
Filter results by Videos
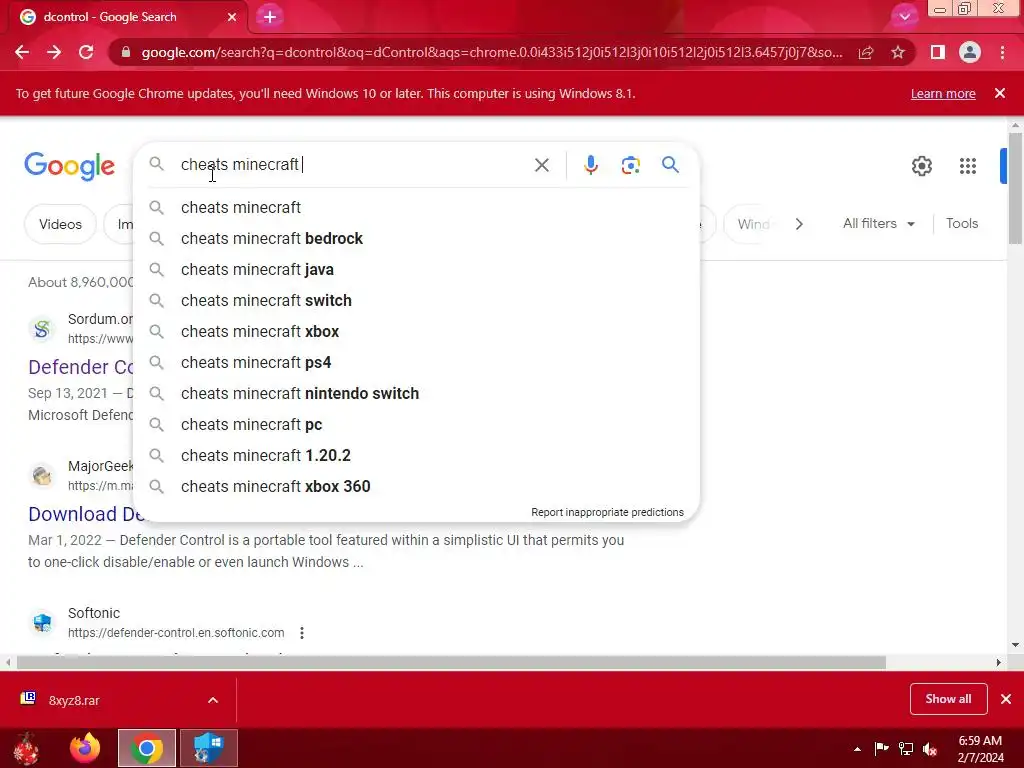click(x=60, y=224)
